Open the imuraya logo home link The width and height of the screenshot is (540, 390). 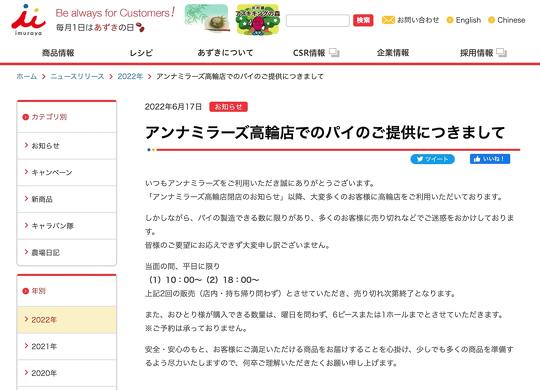click(28, 20)
